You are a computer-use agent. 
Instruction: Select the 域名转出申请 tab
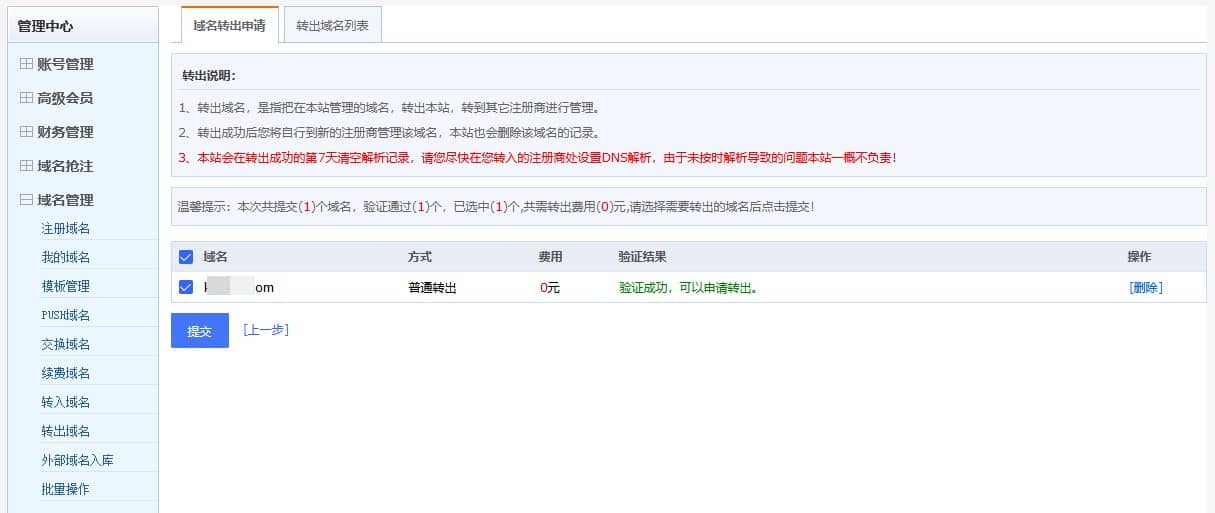(x=229, y=26)
